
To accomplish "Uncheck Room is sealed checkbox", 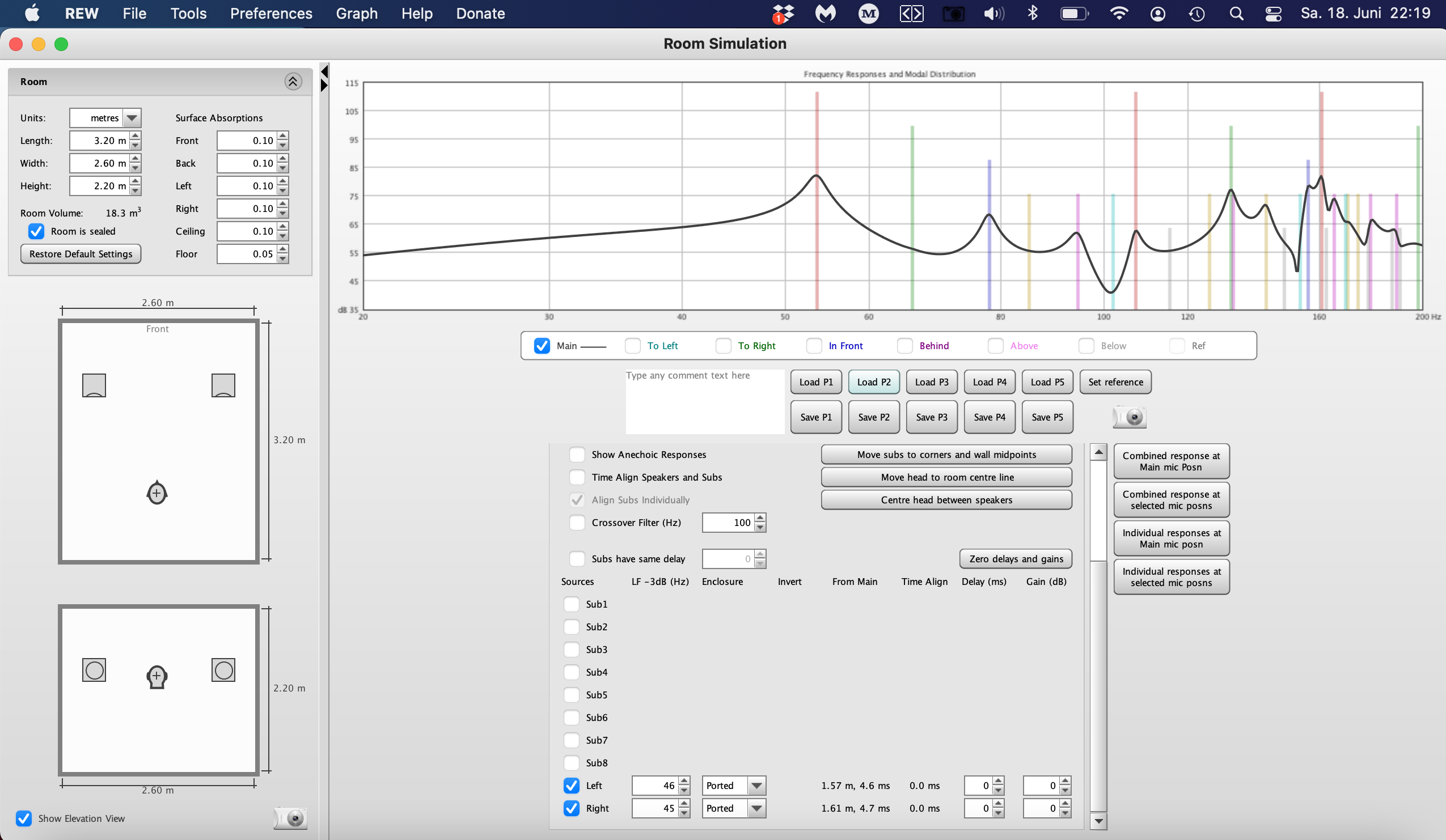I will coord(36,231).
